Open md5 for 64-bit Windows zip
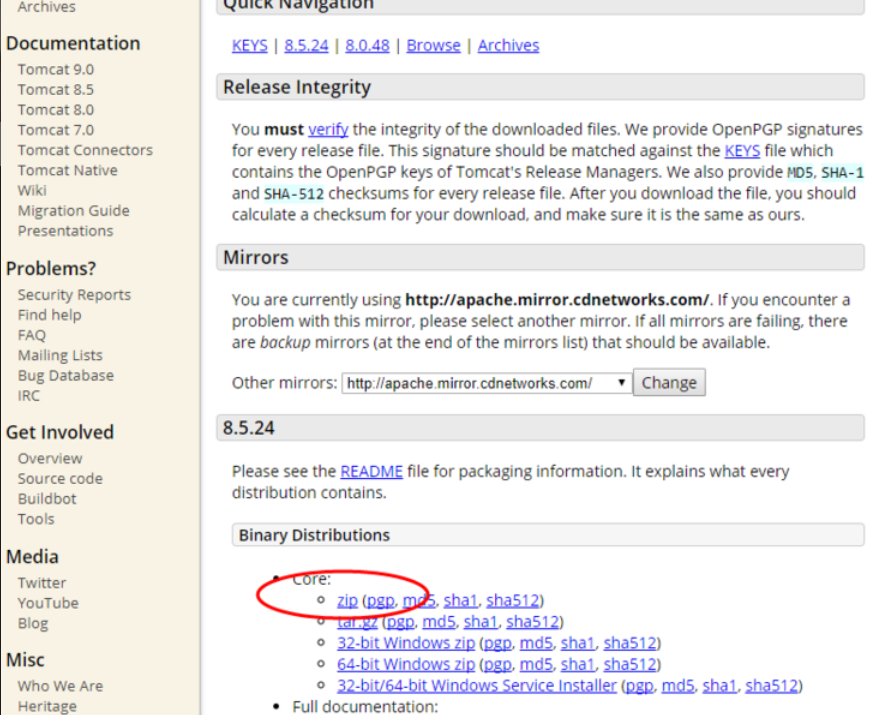Screen dimensions: 873x715 536,664
